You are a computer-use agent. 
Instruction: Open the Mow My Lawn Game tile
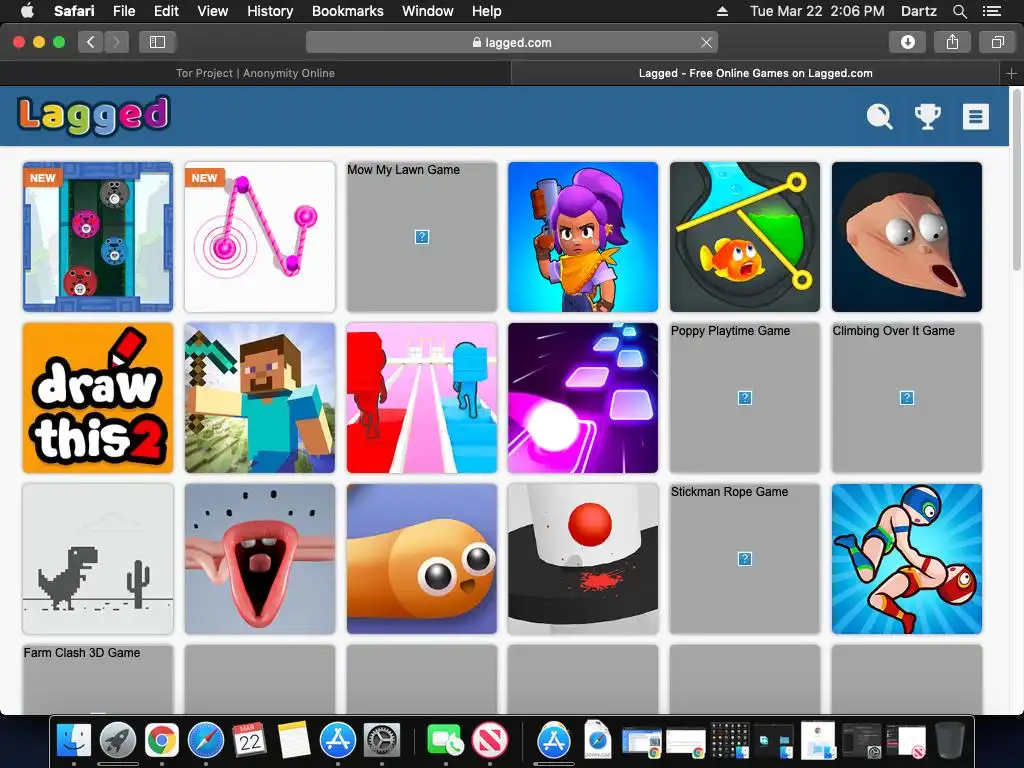pyautogui.click(x=421, y=236)
